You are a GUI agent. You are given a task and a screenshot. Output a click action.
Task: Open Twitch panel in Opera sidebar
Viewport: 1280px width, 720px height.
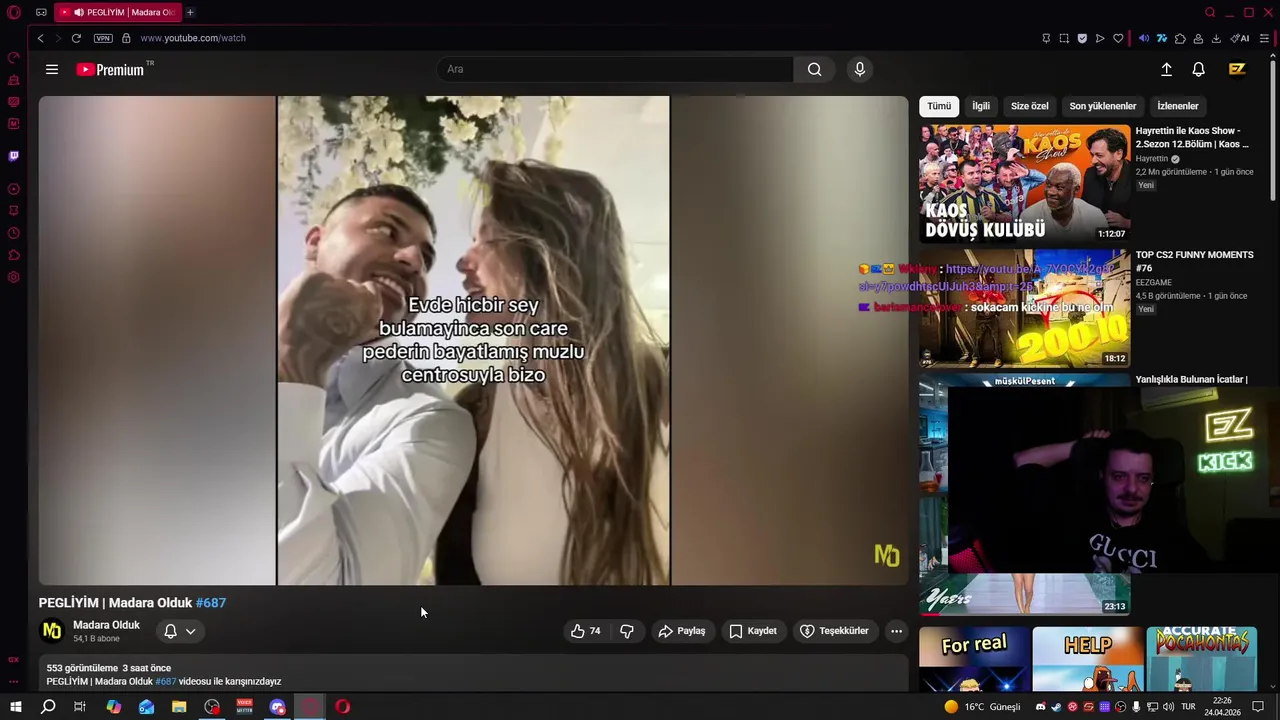click(13, 156)
